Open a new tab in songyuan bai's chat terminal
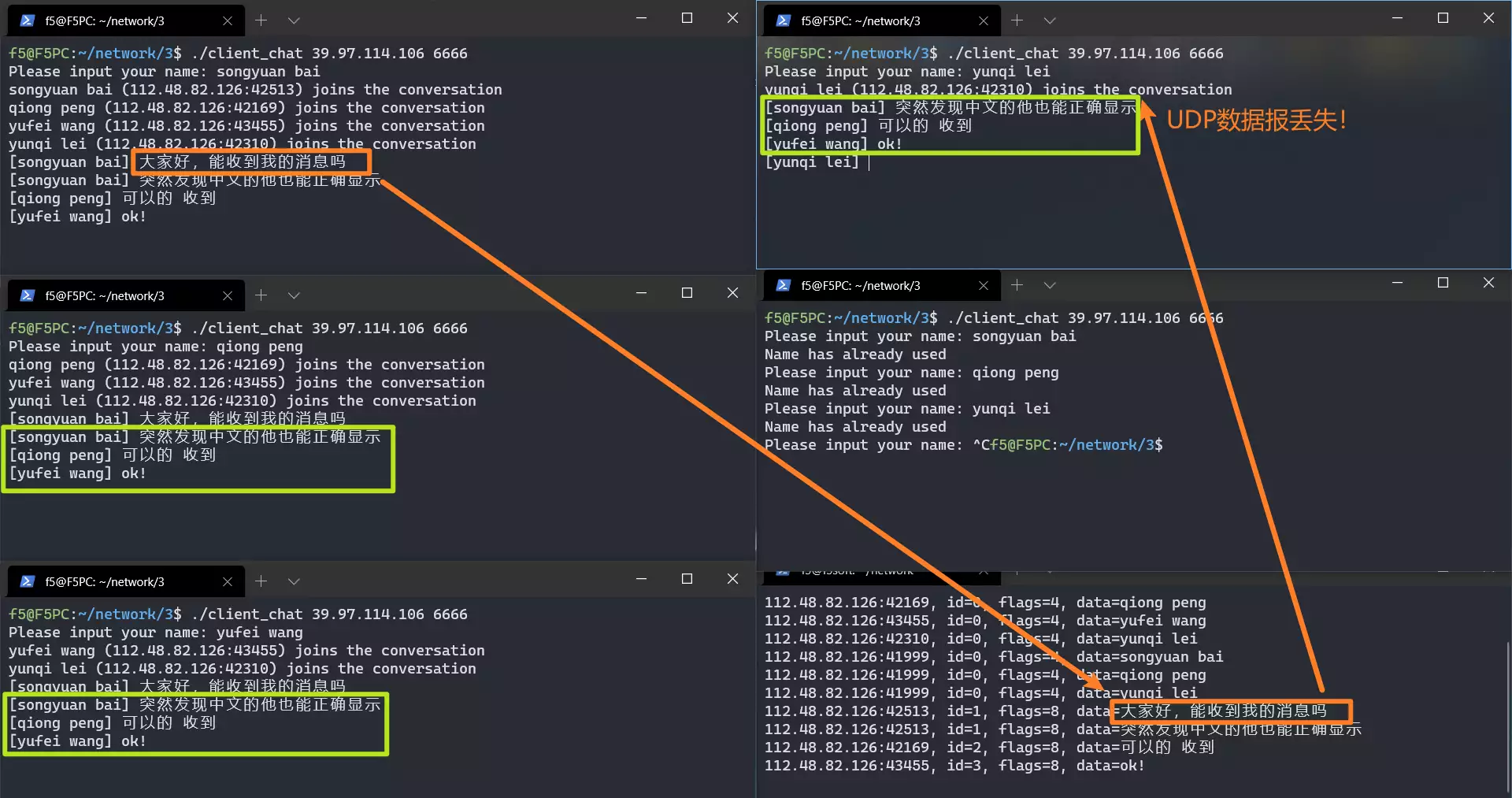 pos(261,20)
